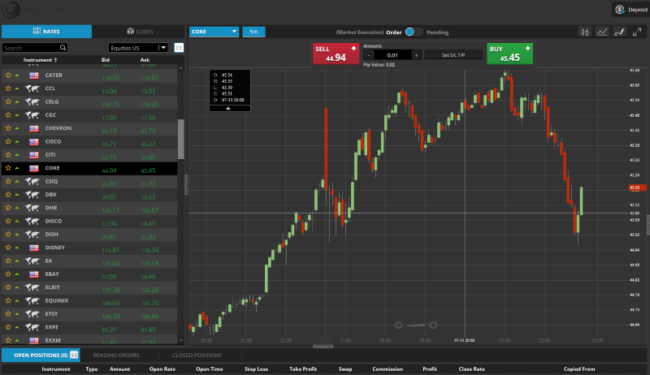
Task: Open the Pending Orders tab
Action: point(116,355)
